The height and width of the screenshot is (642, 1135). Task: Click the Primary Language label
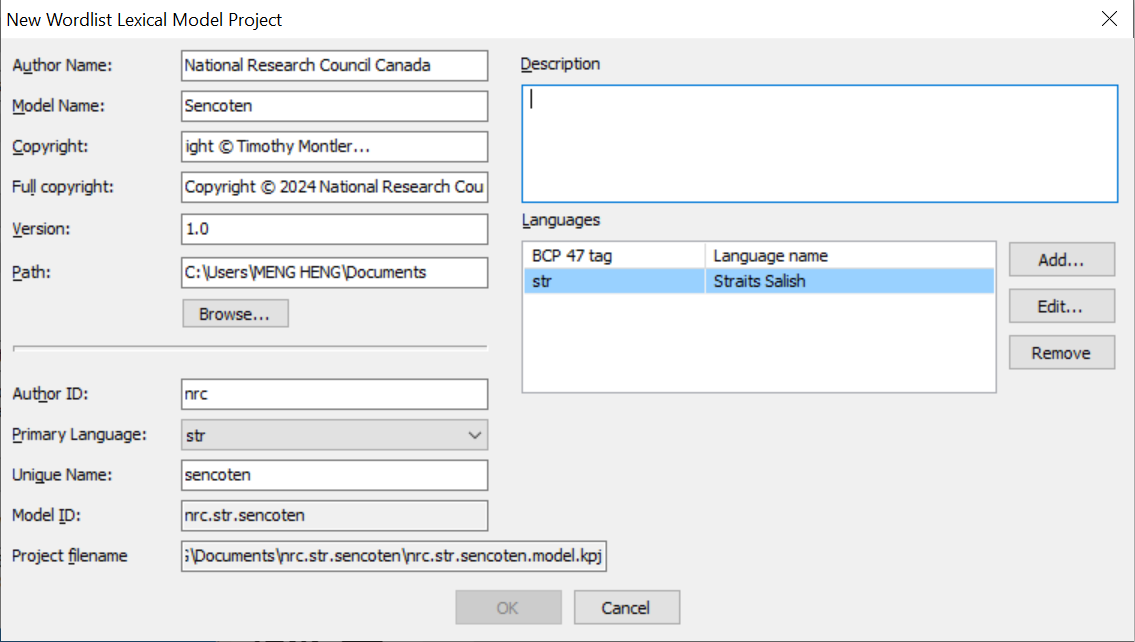[x=79, y=434]
